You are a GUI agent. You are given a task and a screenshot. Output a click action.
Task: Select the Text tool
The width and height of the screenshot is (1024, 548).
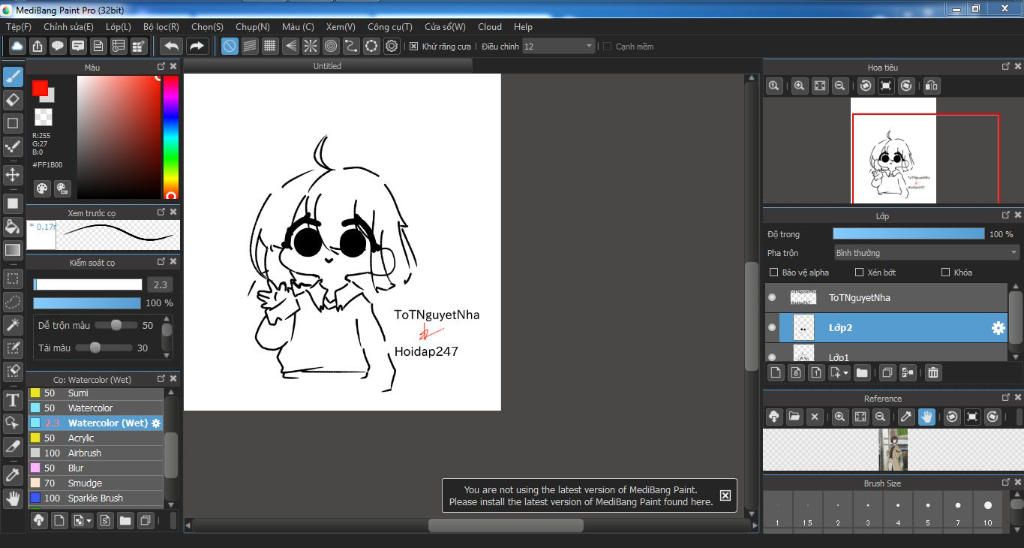(x=12, y=400)
